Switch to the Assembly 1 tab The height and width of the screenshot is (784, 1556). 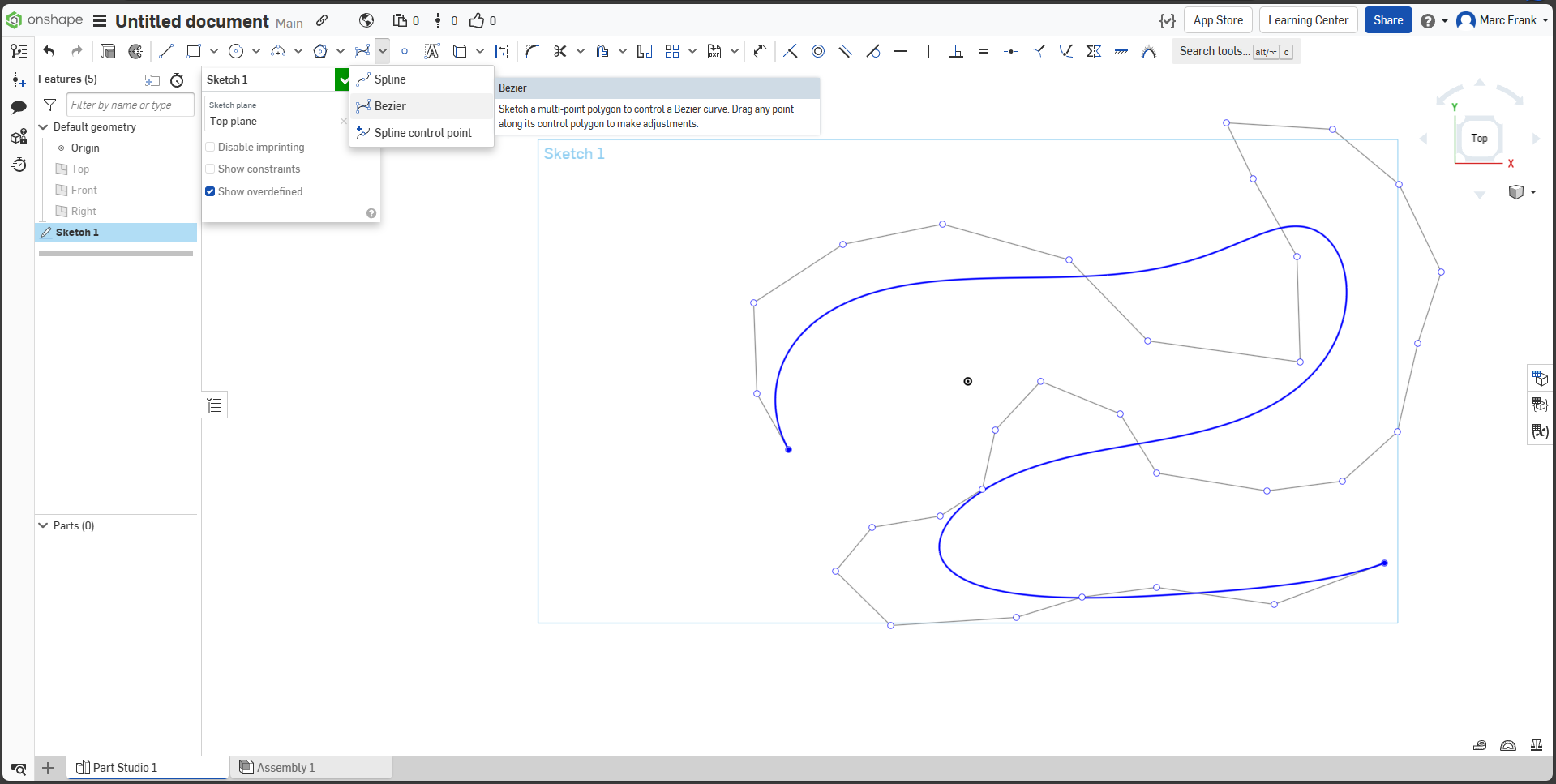285,767
